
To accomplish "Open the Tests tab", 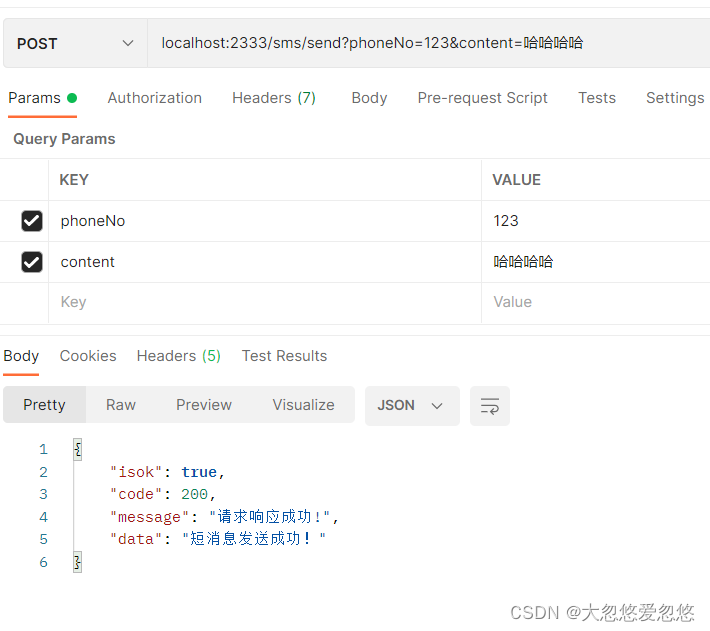I will (x=597, y=98).
